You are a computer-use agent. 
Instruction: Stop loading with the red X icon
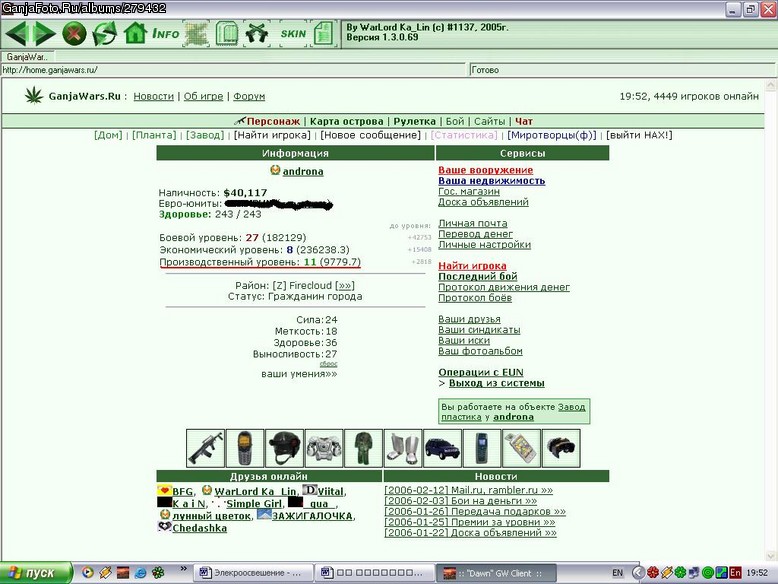click(74, 34)
